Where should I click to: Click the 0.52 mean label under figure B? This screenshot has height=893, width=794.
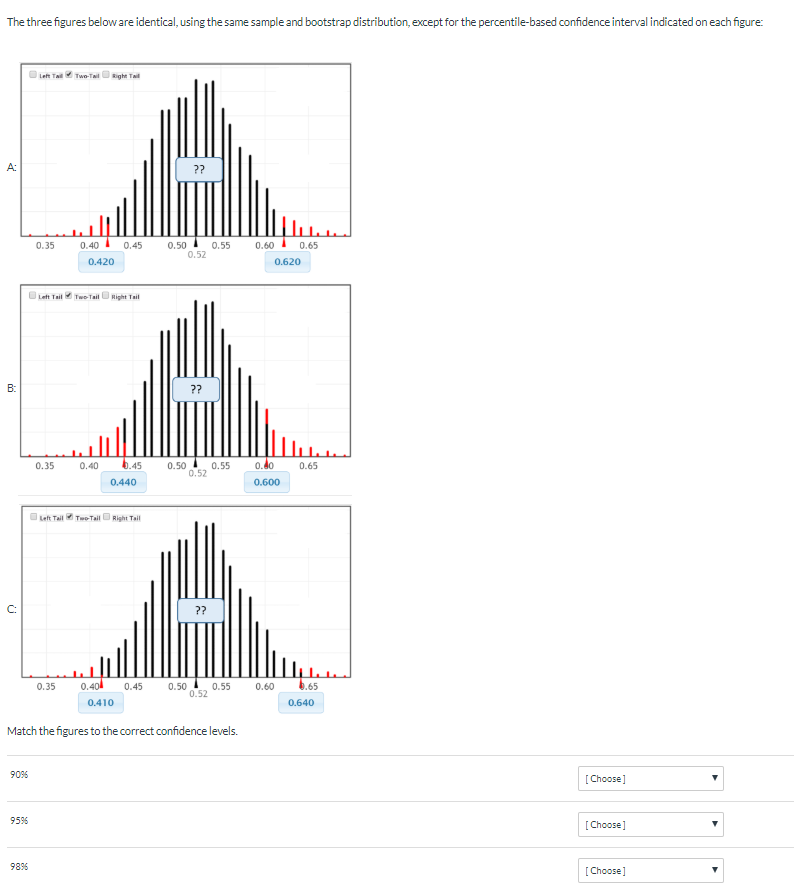(198, 473)
